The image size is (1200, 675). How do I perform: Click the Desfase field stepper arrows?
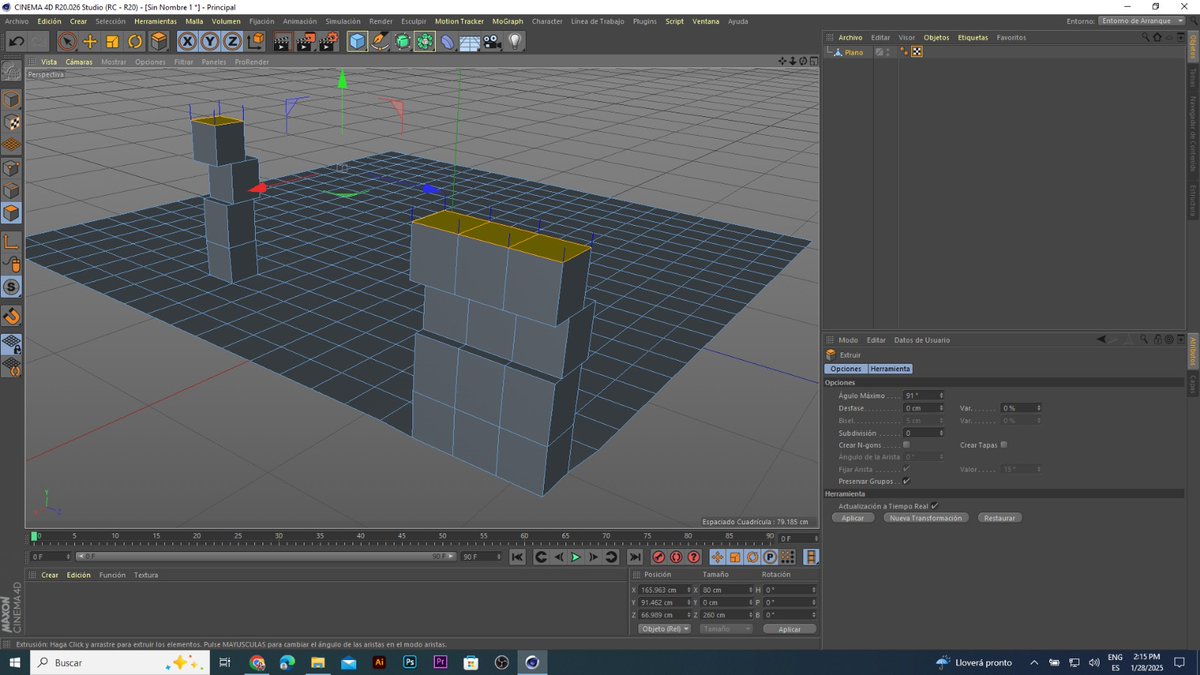pyautogui.click(x=942, y=408)
